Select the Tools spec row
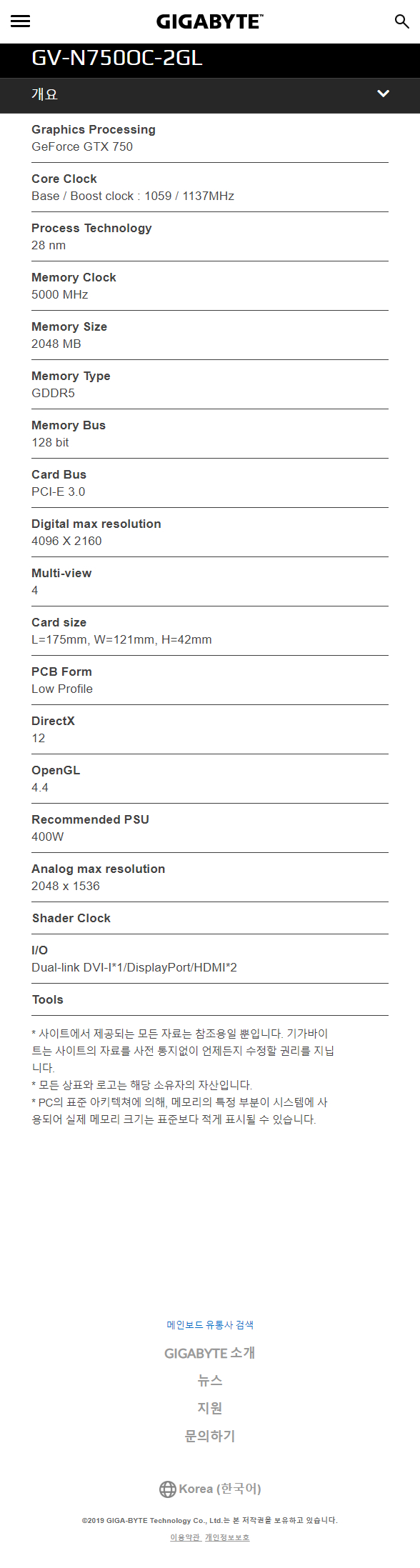The width and height of the screenshot is (420, 1568). click(210, 999)
